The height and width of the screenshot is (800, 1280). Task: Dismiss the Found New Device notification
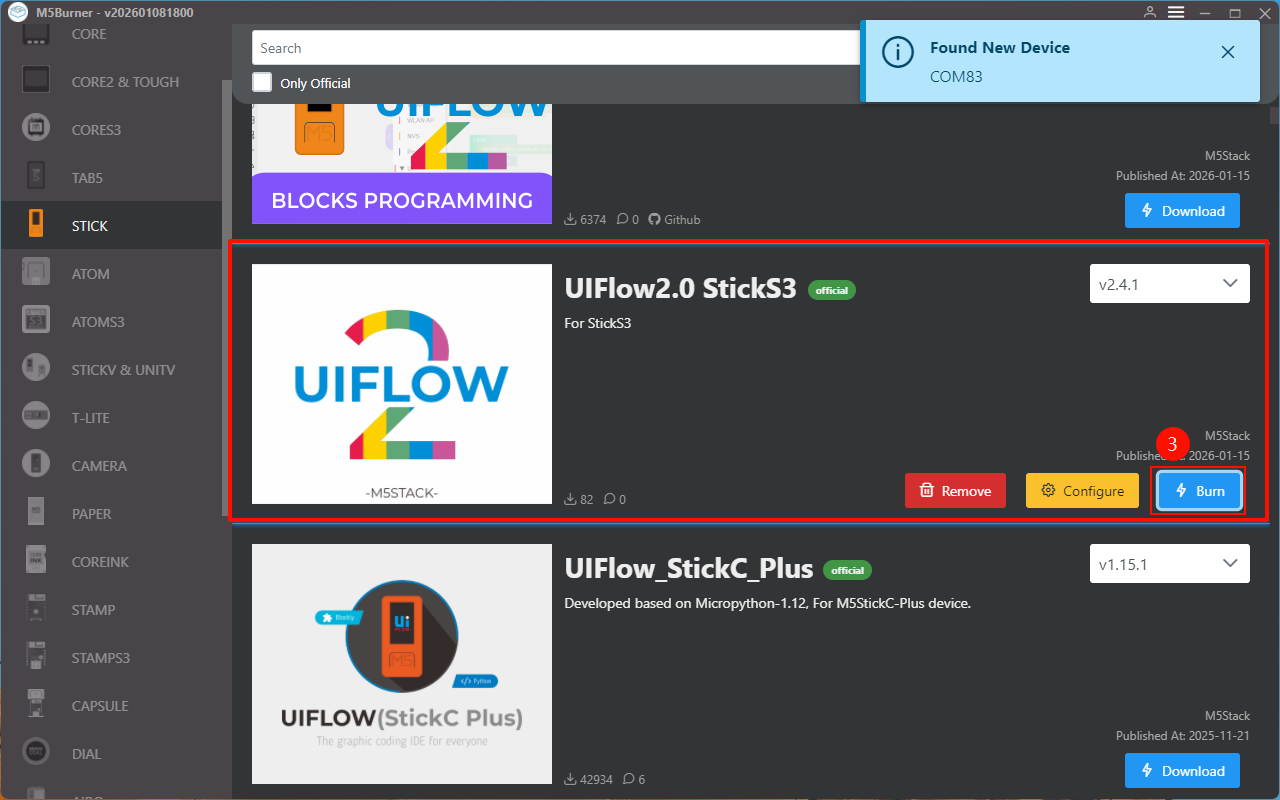[1228, 52]
